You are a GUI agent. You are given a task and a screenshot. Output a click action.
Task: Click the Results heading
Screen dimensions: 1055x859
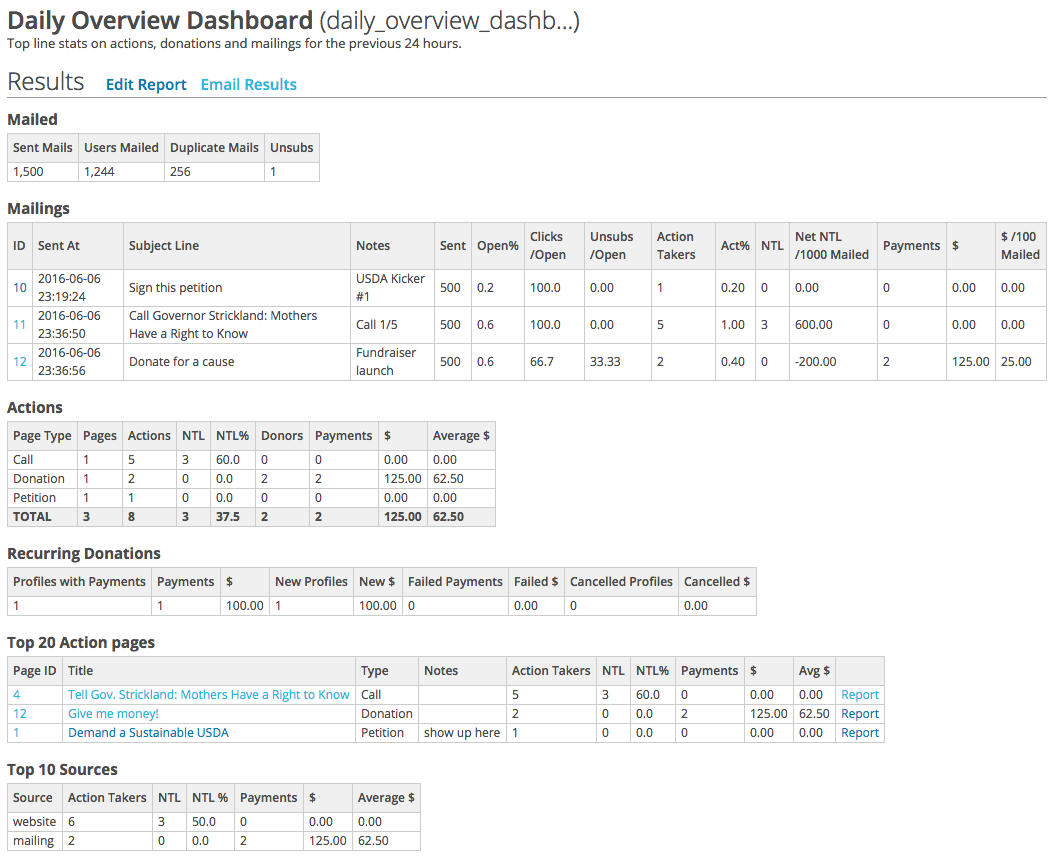click(x=46, y=81)
